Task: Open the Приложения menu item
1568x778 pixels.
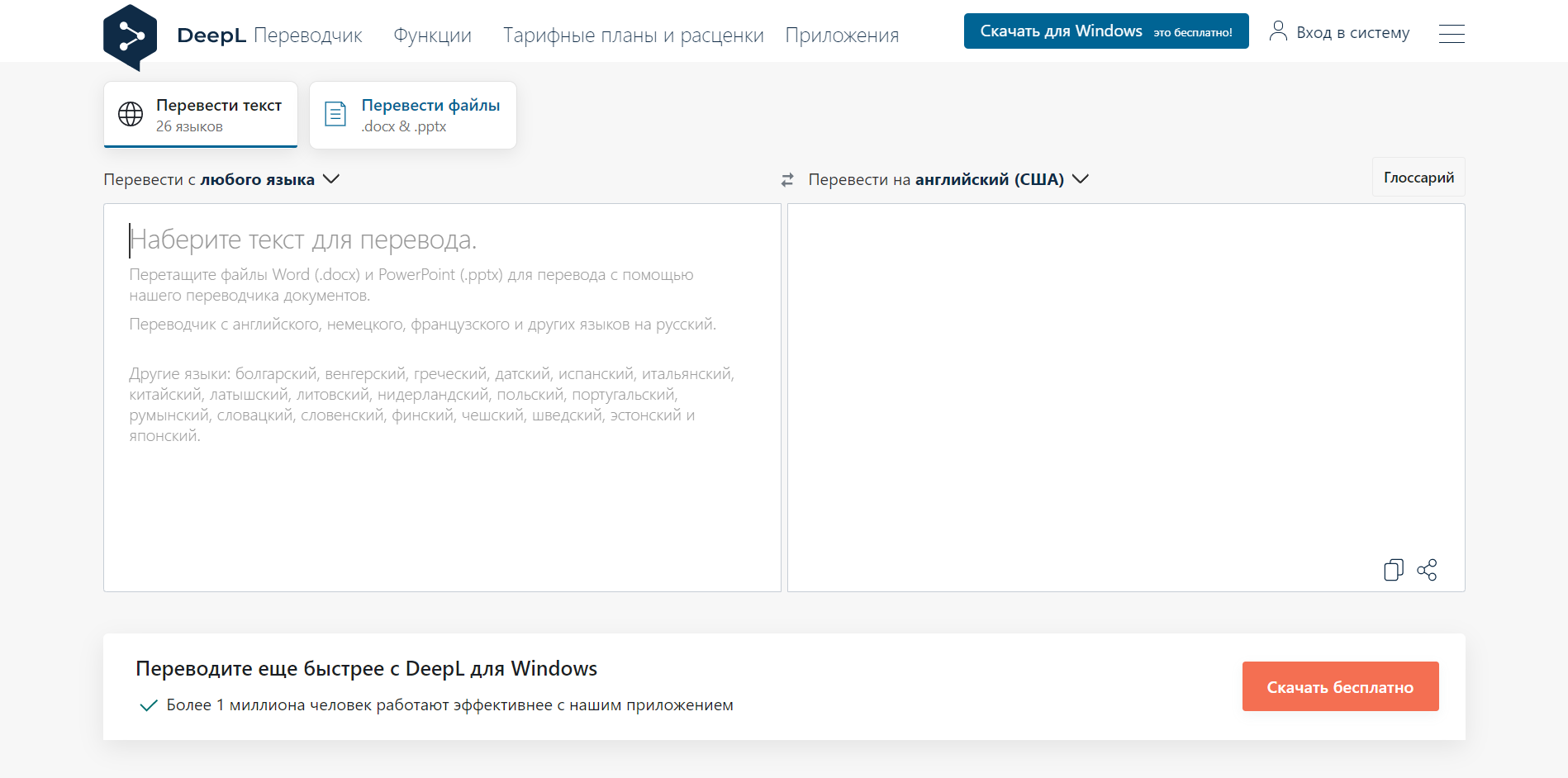Action: point(841,36)
